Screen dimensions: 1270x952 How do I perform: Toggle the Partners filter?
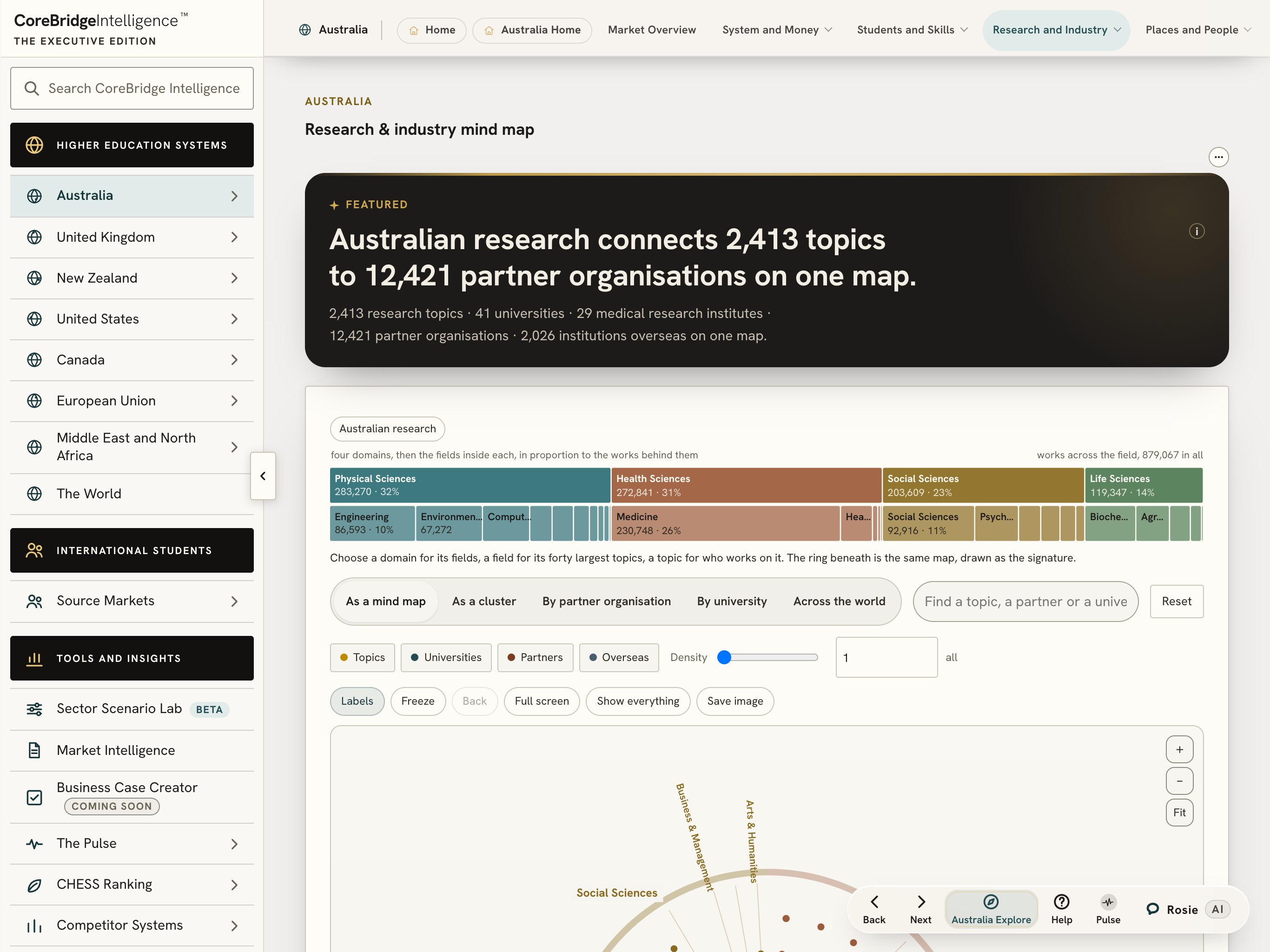click(535, 657)
